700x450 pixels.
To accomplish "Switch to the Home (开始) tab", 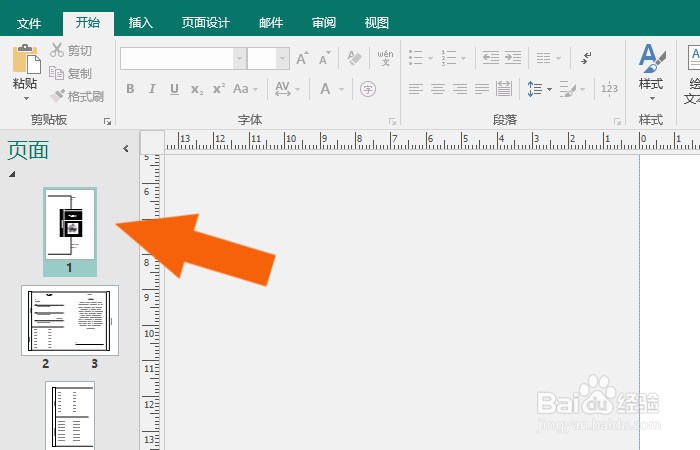I will point(88,23).
